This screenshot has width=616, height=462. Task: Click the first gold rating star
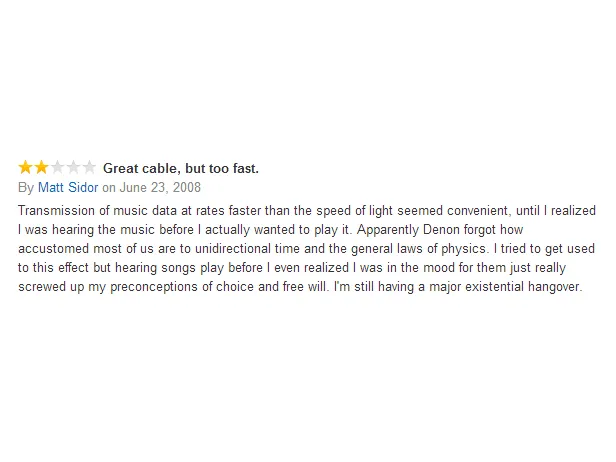pyautogui.click(x=25, y=167)
